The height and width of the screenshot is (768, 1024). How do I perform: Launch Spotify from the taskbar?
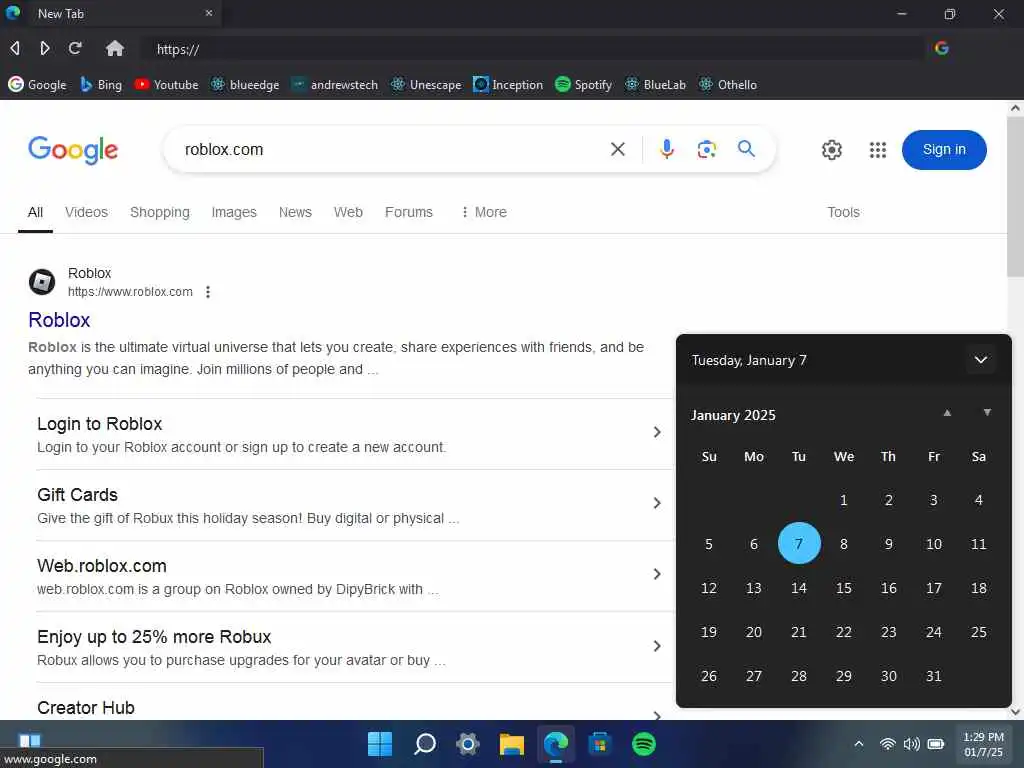(x=644, y=744)
